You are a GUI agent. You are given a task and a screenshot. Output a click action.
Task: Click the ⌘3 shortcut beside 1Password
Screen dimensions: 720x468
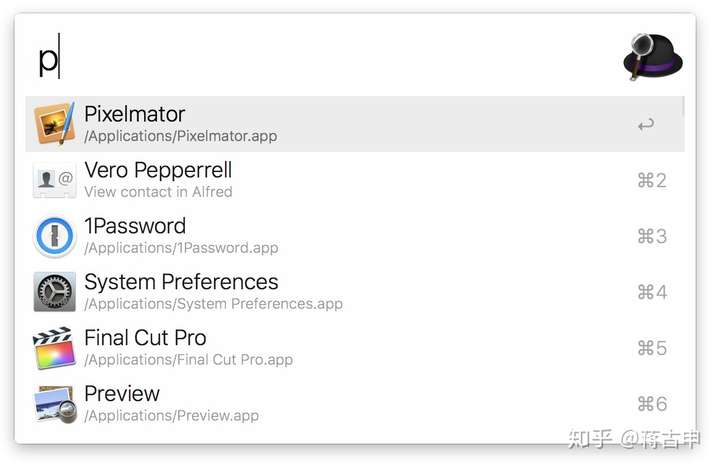point(651,236)
